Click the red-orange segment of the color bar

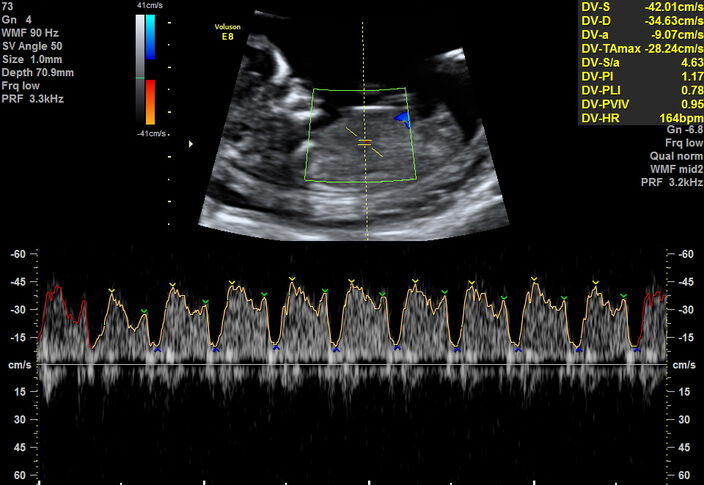point(150,102)
